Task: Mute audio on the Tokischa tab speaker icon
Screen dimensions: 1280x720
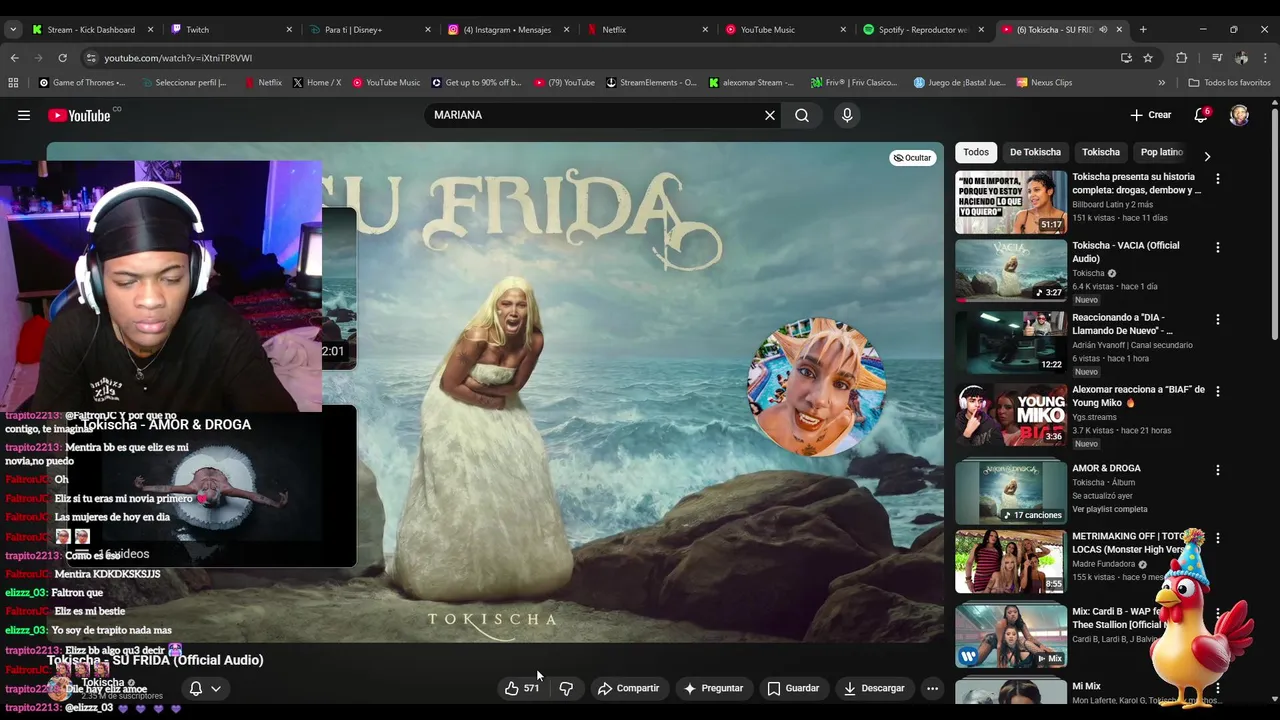Action: (1103, 30)
